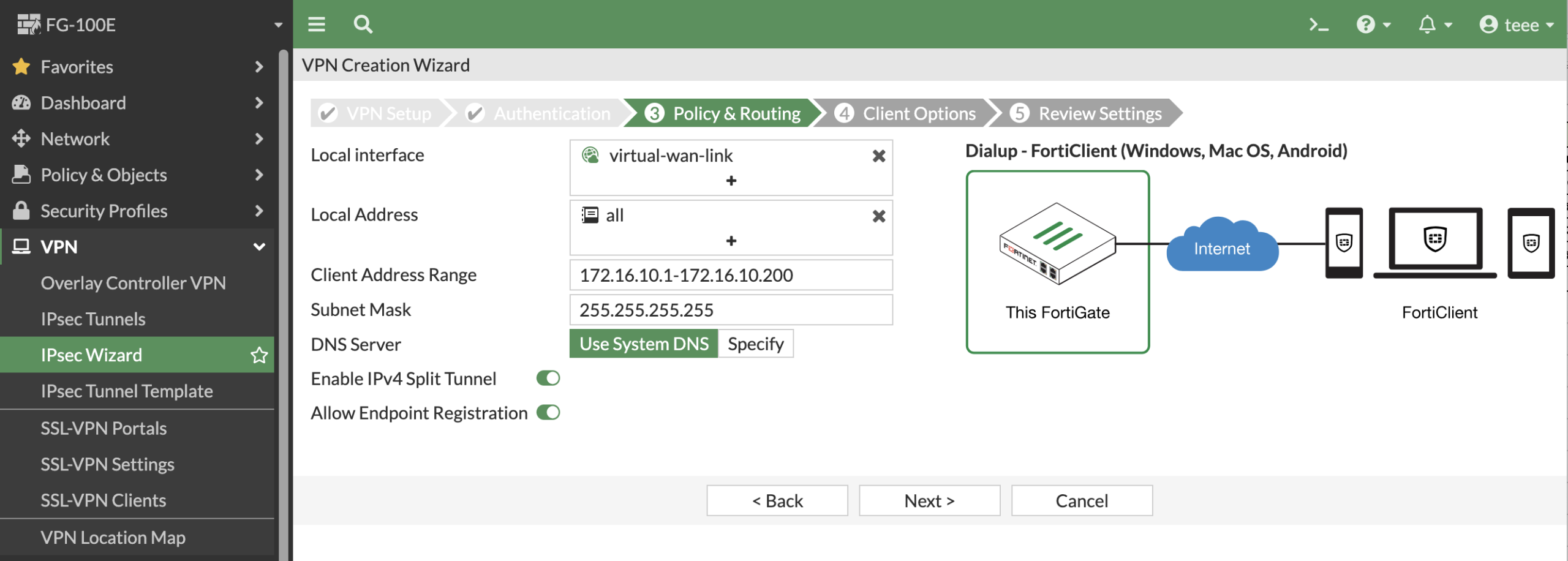Screen dimensions: 1568x561
Task: Click the Client Address Range field
Action: click(730, 276)
